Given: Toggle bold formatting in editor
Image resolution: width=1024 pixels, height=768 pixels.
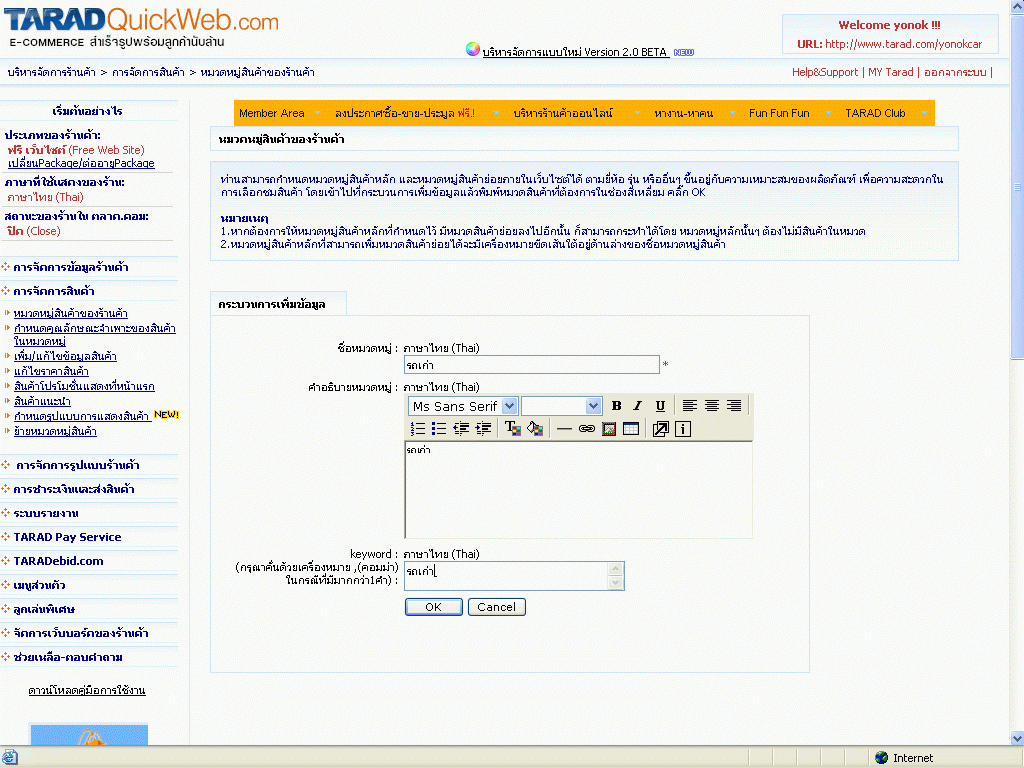Looking at the screenshot, I should (x=616, y=406).
